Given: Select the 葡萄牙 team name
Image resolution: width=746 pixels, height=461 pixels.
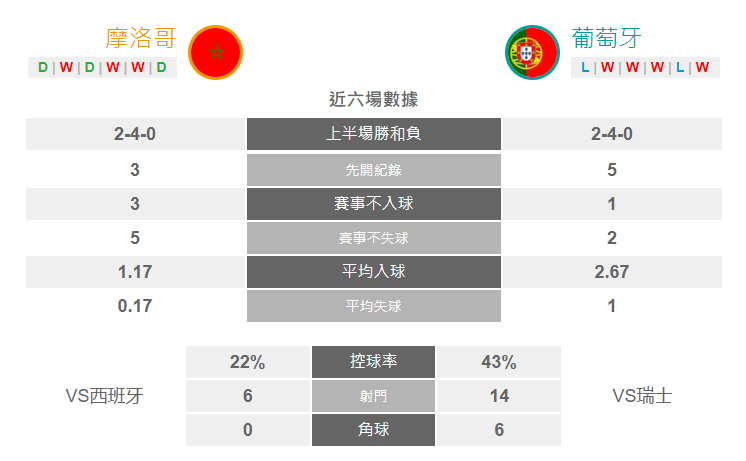Looking at the screenshot, I should tap(607, 38).
